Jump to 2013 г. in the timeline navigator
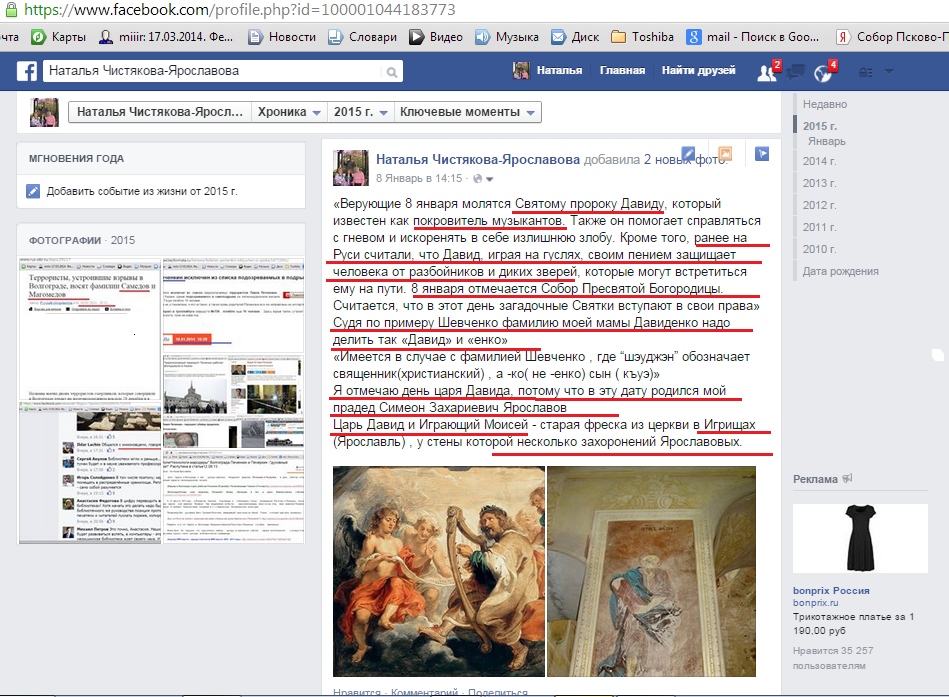Image resolution: width=949 pixels, height=697 pixels. click(819, 183)
